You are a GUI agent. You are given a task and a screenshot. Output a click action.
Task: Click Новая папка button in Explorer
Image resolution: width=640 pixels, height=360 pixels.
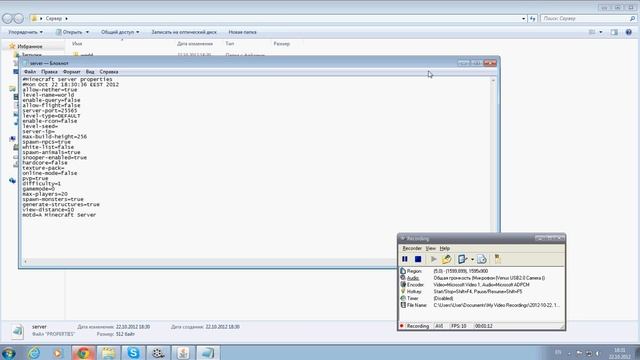242,32
